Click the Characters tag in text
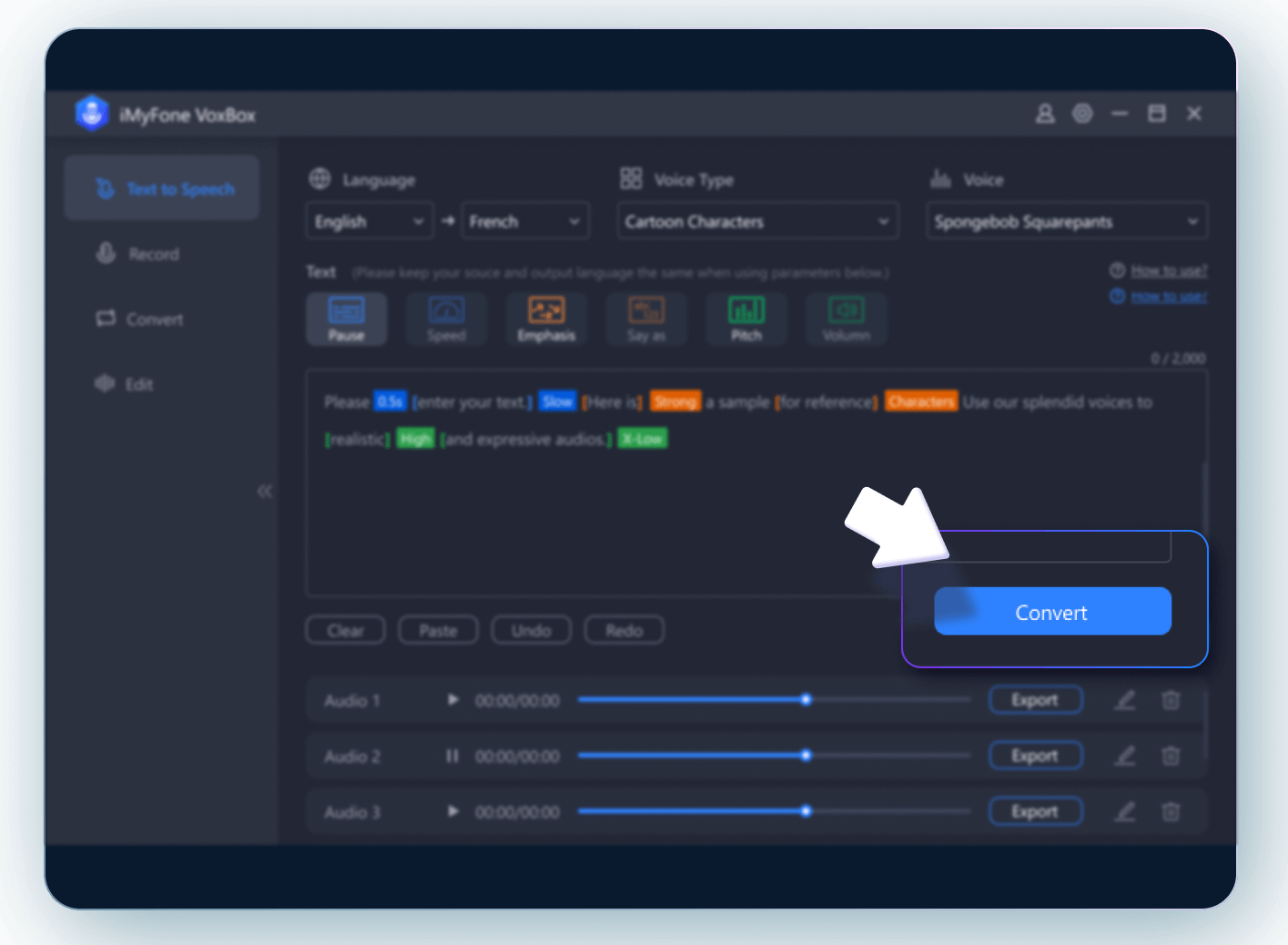 pos(921,401)
